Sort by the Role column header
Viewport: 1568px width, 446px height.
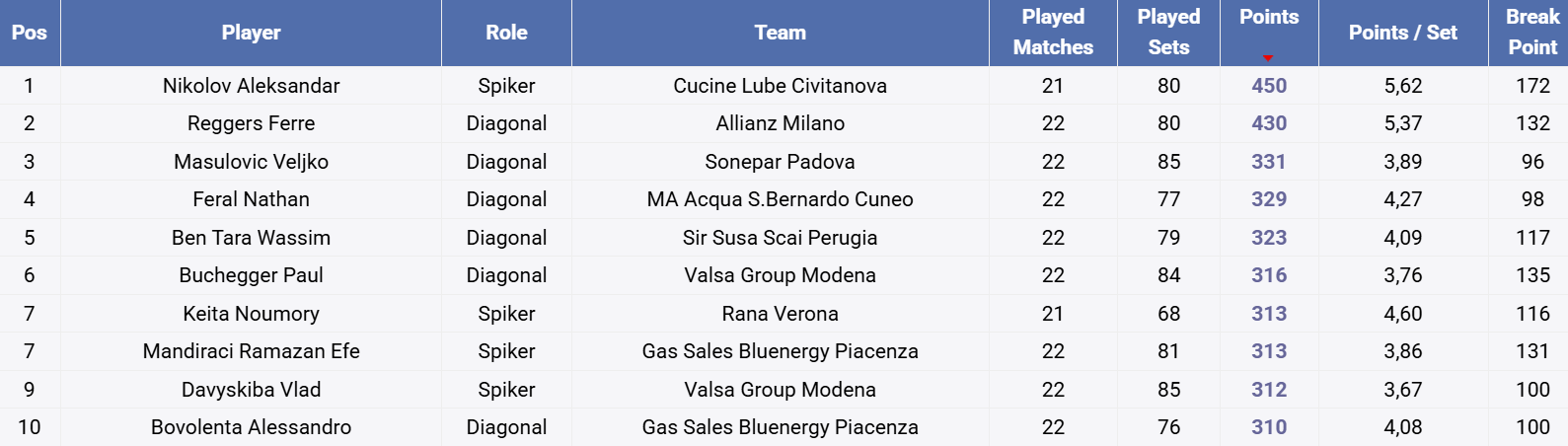pos(506,33)
